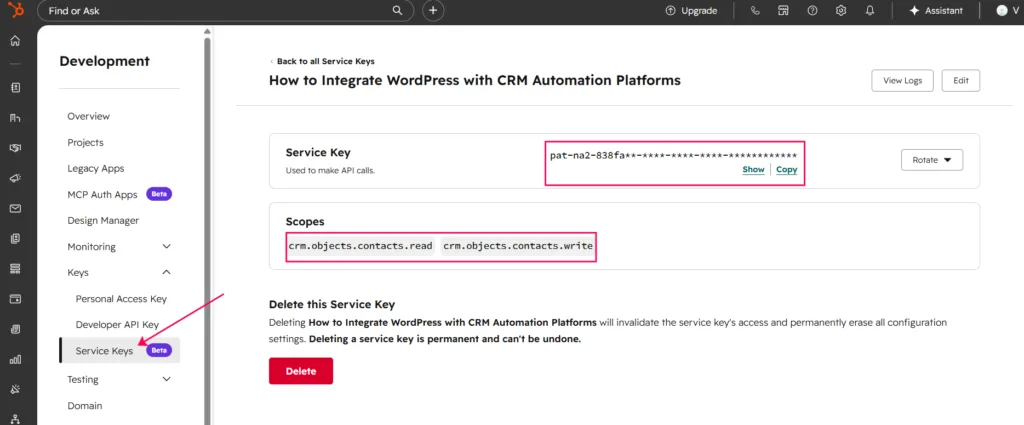1024x425 pixels.
Task: Click the masked pat-na2-838fa key text
Action: click(673, 155)
